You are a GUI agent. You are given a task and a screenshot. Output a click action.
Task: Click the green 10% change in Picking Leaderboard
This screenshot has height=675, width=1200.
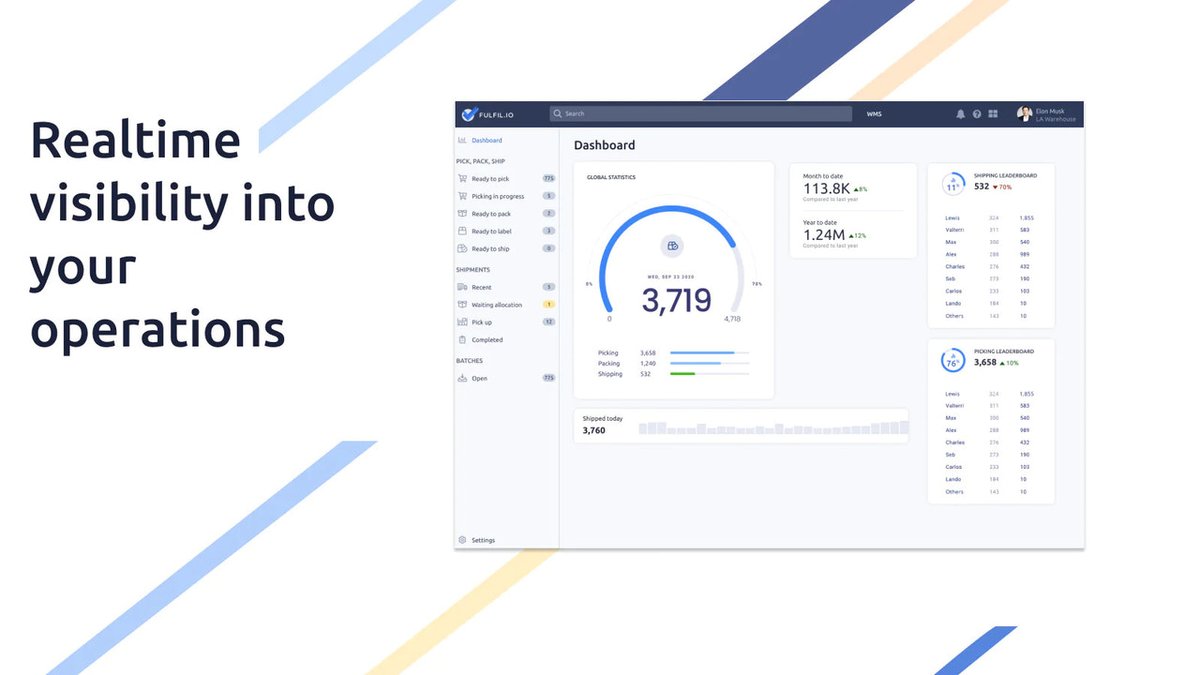(1009, 363)
